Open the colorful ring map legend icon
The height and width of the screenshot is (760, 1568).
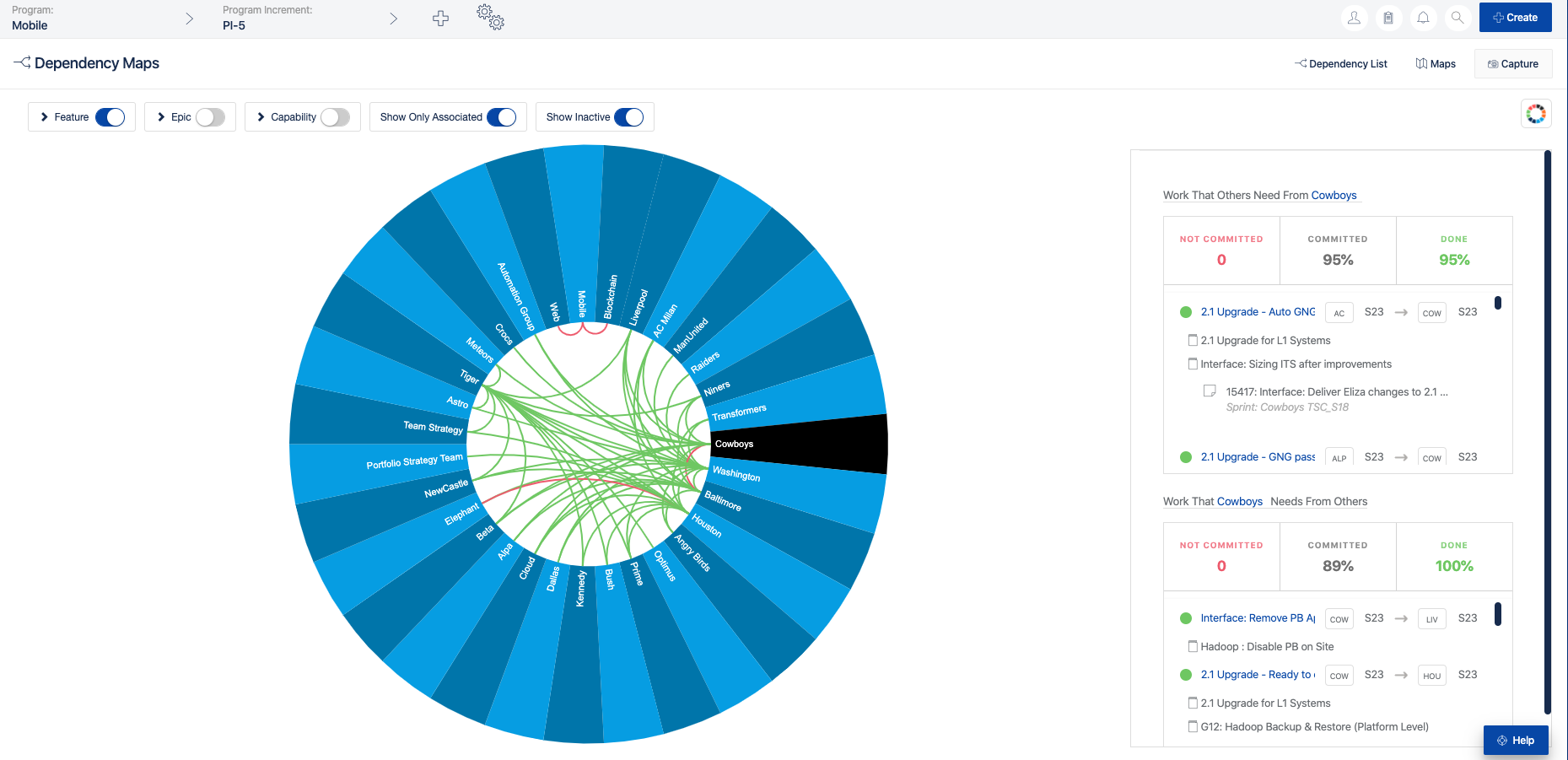[1536, 114]
